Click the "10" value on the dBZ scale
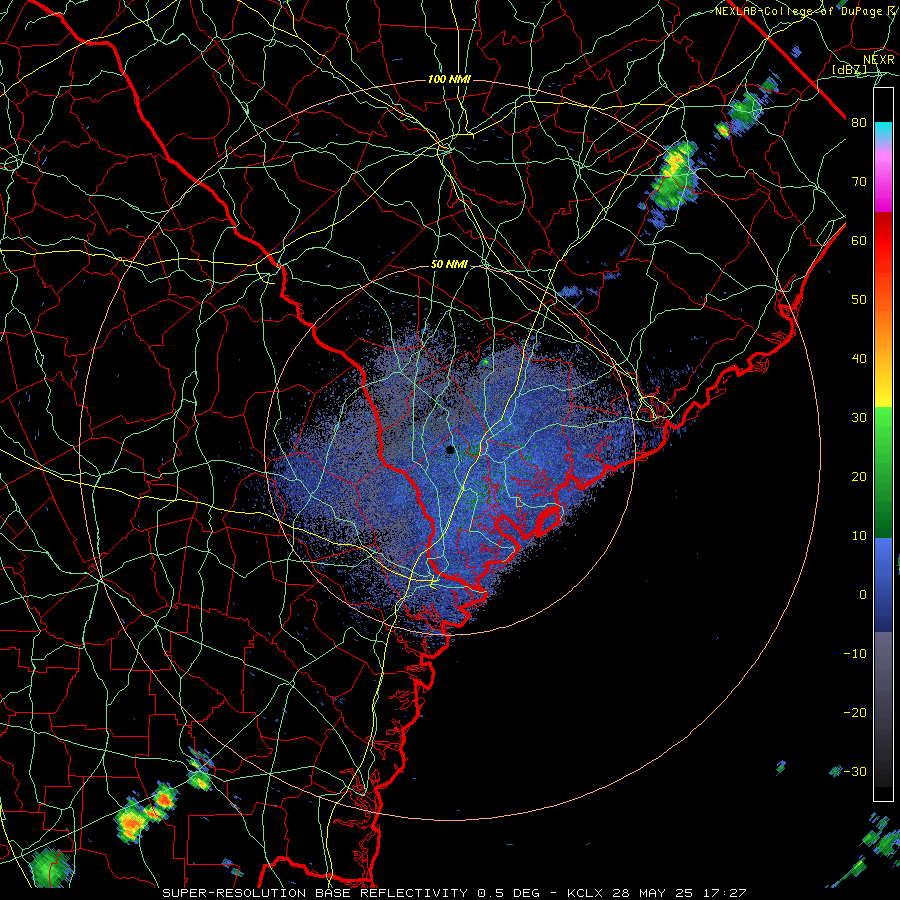 (x=859, y=536)
